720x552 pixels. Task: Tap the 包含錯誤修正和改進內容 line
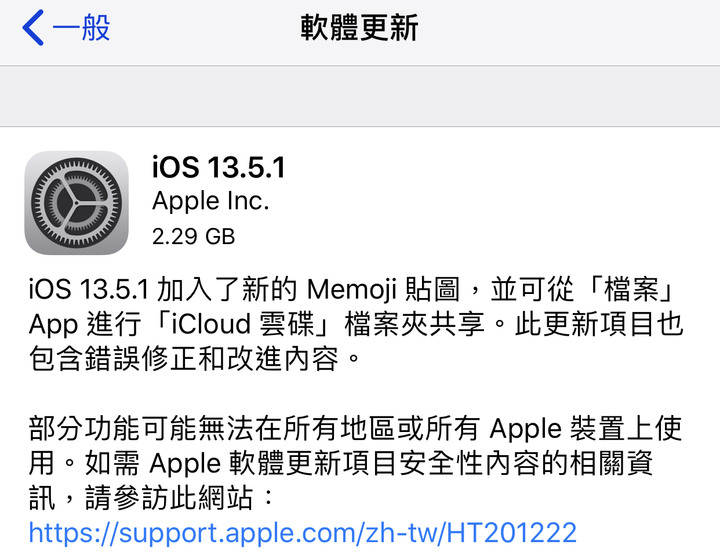coord(194,359)
